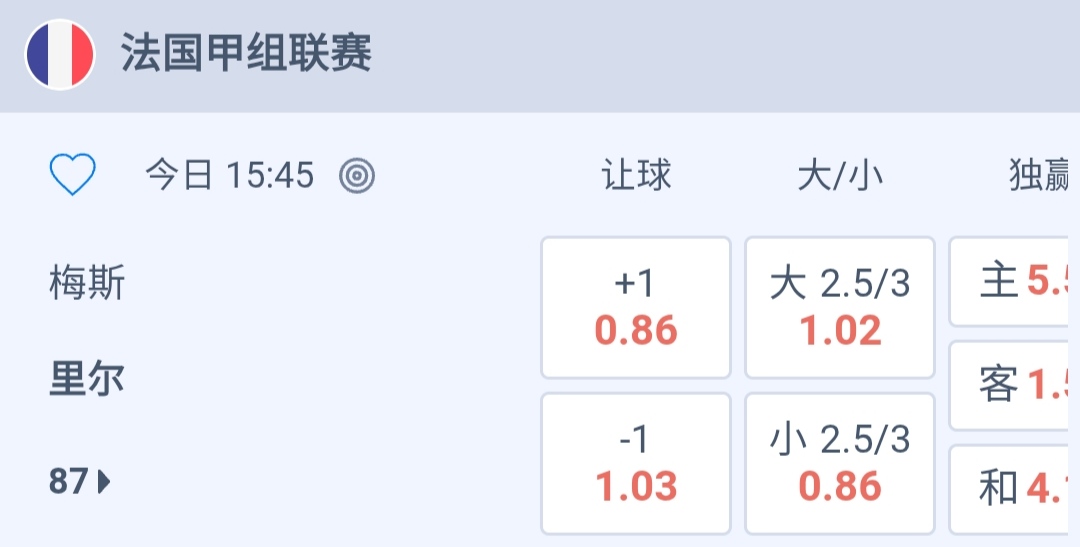
Task: Open the 梅斯 team name
Action: coord(87,284)
